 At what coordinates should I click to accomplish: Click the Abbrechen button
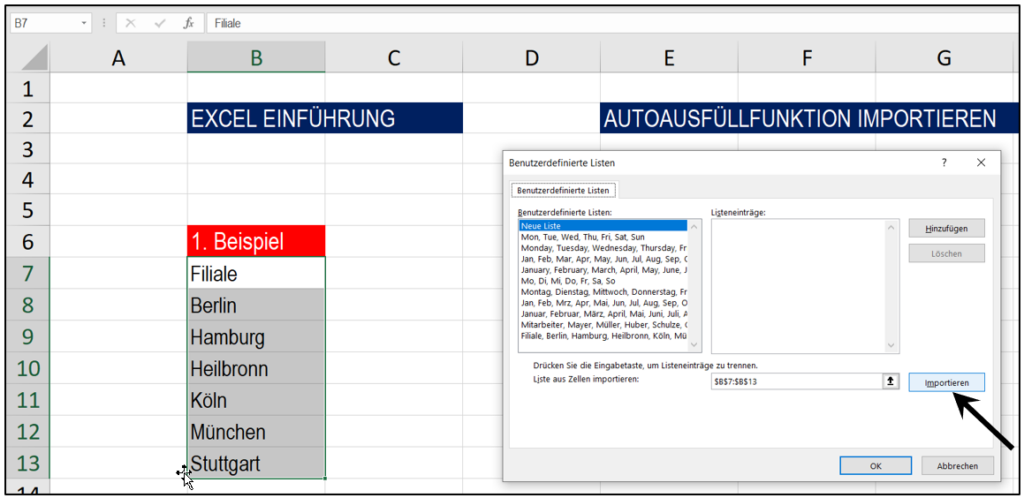point(957,465)
